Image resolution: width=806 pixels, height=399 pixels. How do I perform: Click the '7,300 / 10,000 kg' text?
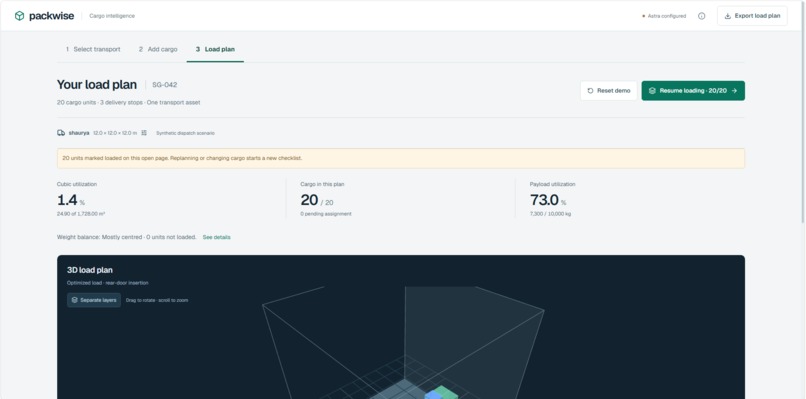[x=550, y=214]
